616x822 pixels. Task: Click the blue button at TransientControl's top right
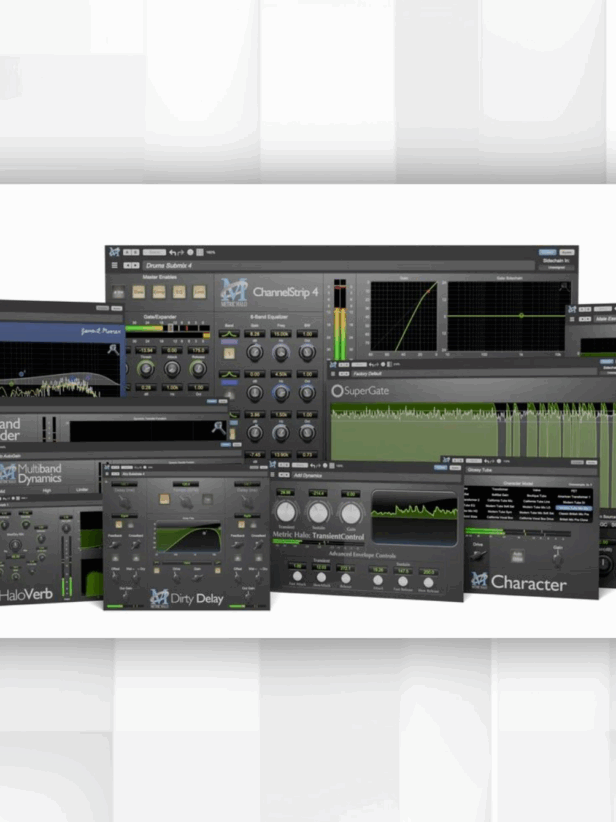pos(440,467)
